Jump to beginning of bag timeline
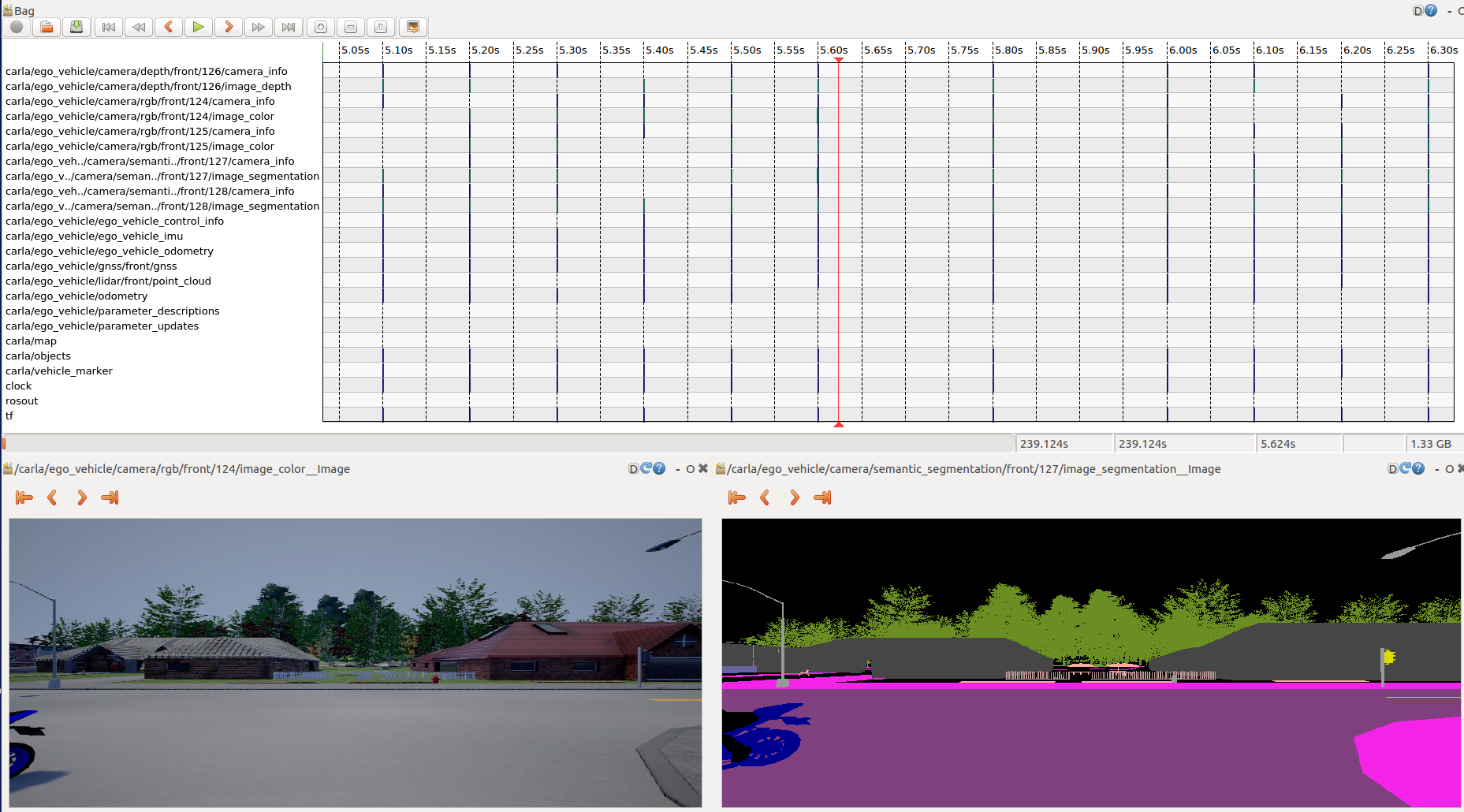Viewport: 1464px width, 812px height. (x=109, y=27)
